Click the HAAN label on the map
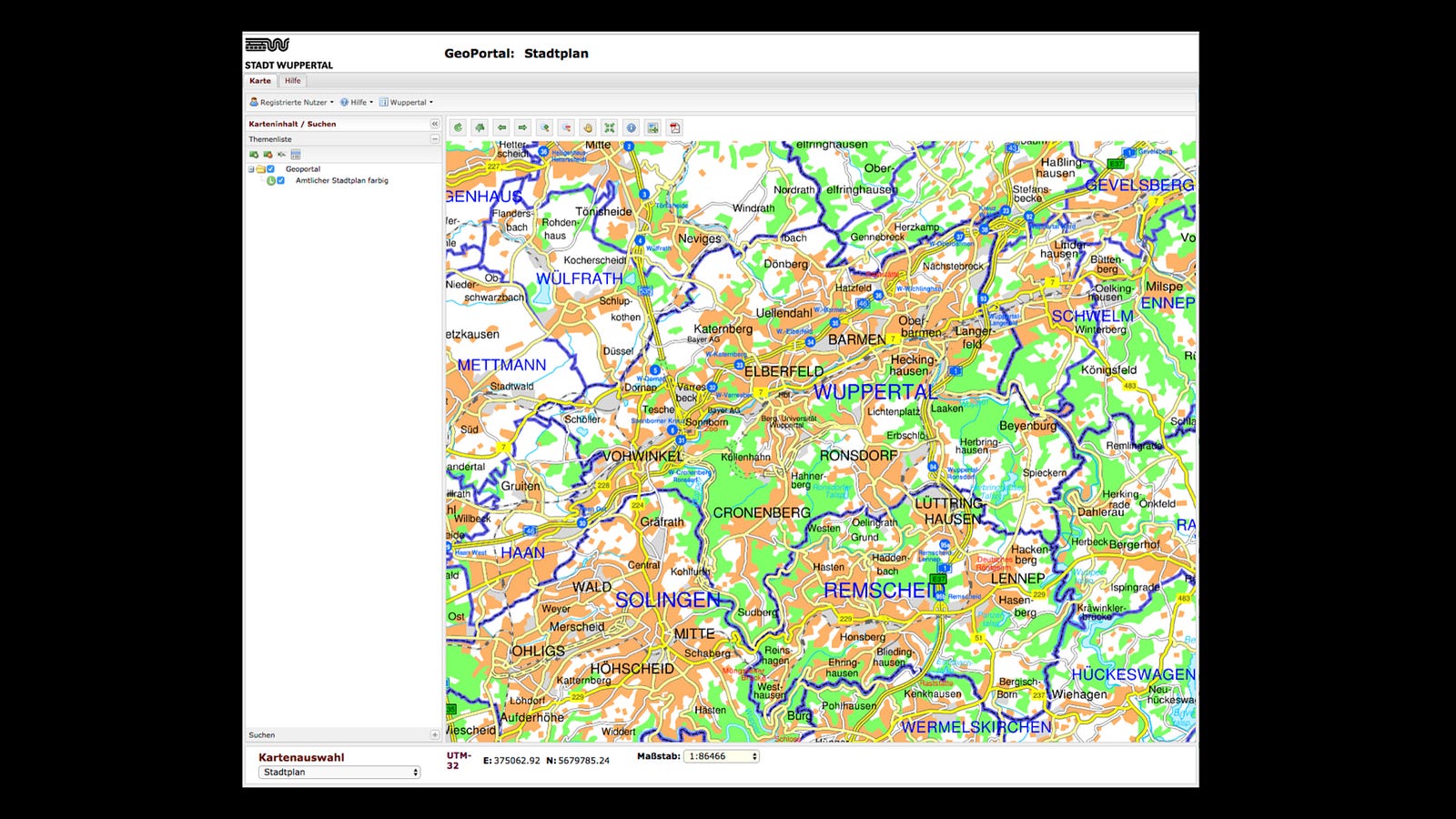The image size is (1456, 819). 523,552
